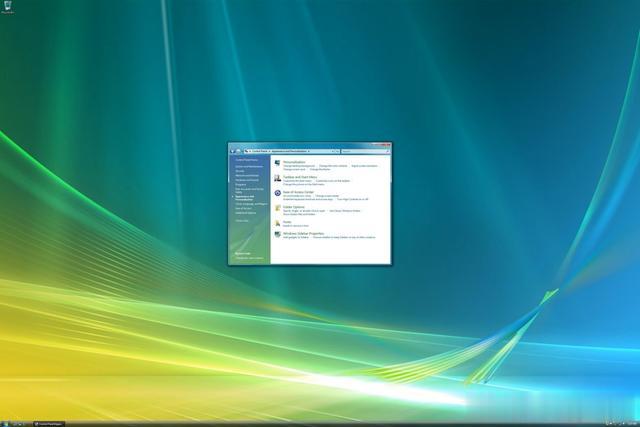Expand dropdown after Appearance and Personalization breadcrumb

tap(309, 151)
